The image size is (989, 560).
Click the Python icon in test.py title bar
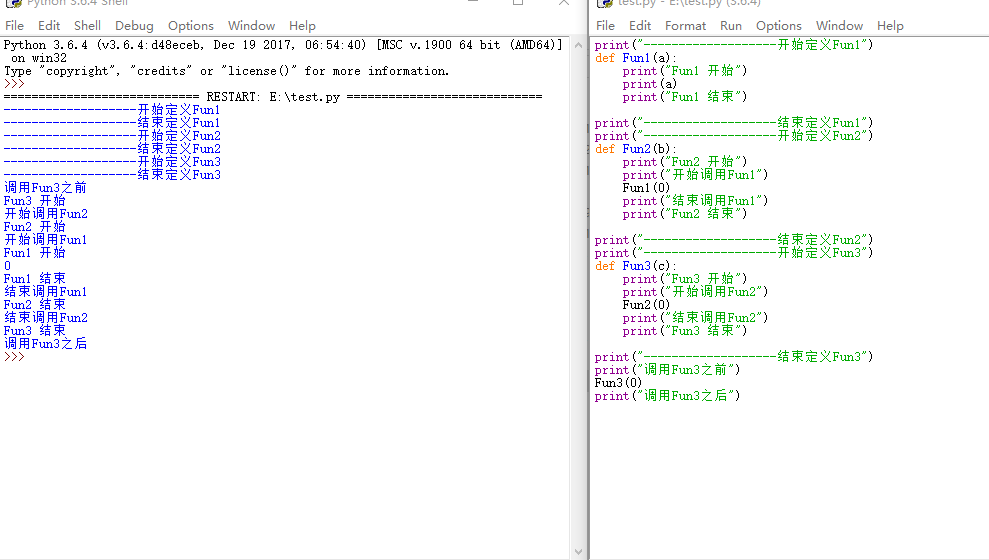pos(604,3)
